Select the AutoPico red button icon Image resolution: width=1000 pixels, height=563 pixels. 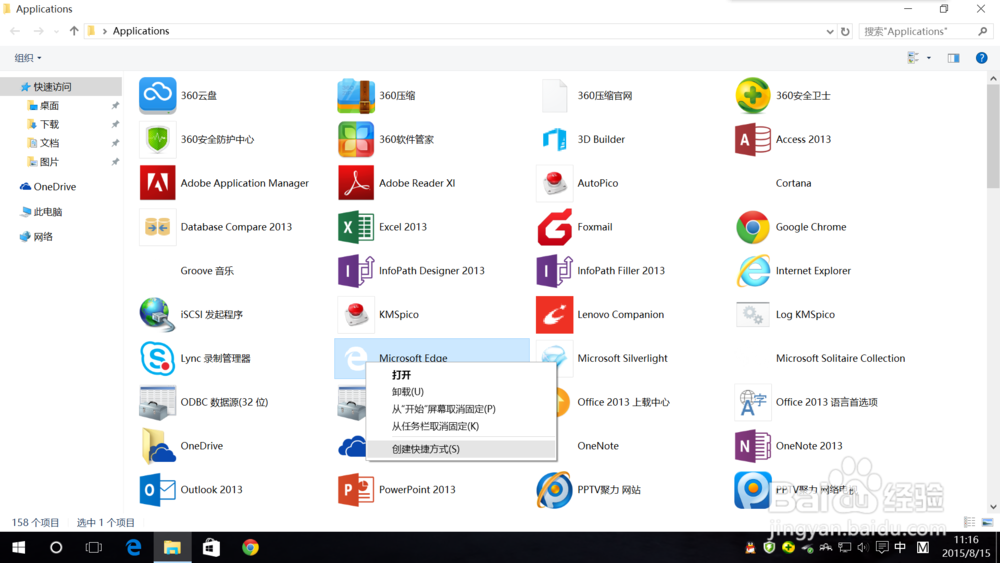pyautogui.click(x=554, y=183)
